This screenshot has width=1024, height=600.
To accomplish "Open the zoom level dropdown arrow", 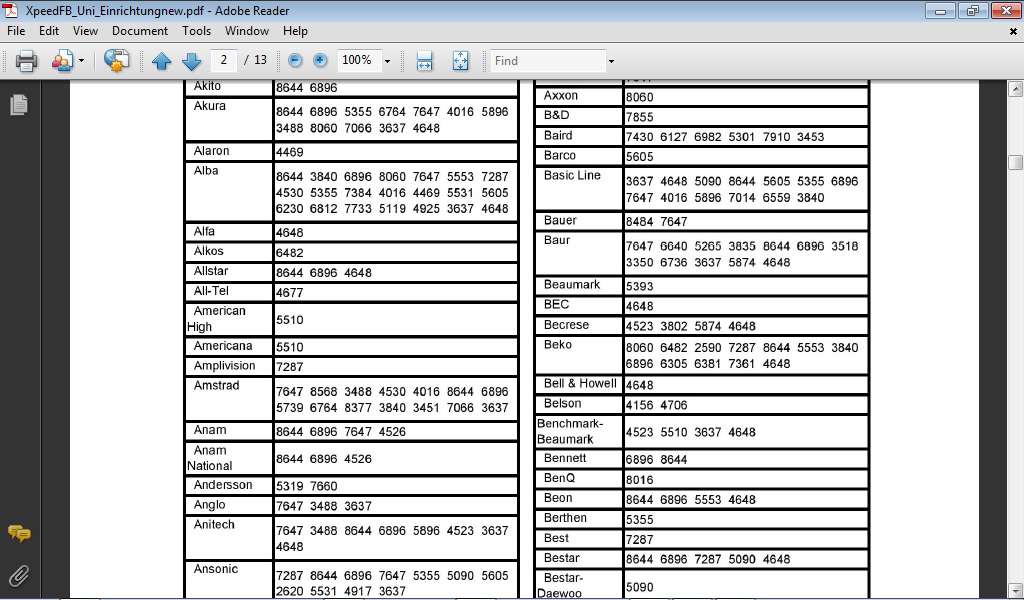I will [x=387, y=61].
